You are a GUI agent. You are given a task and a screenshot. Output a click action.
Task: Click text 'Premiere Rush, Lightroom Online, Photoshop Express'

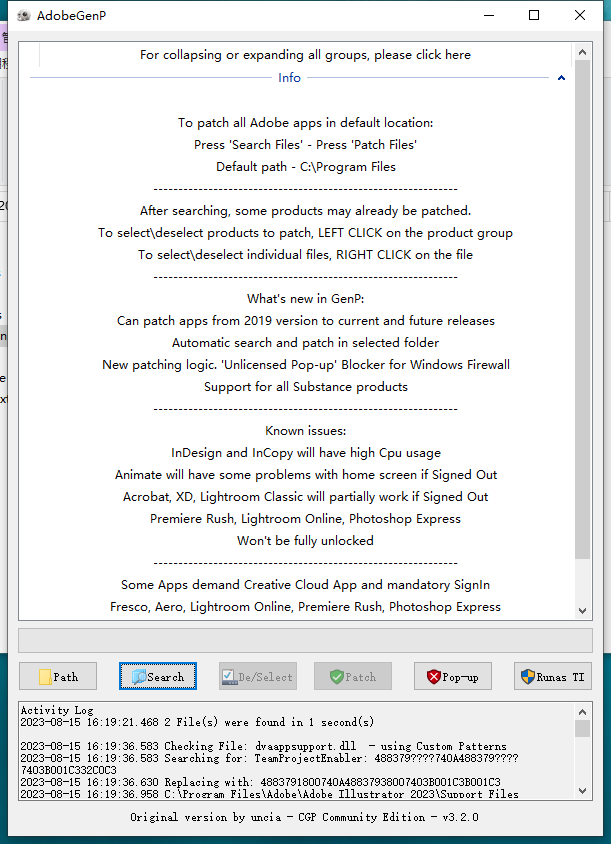305,519
